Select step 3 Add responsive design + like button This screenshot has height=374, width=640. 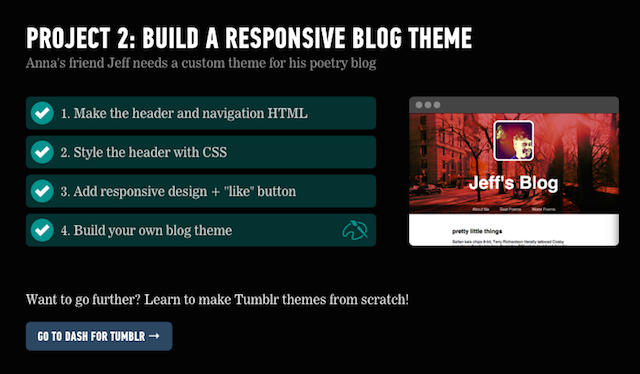(201, 191)
